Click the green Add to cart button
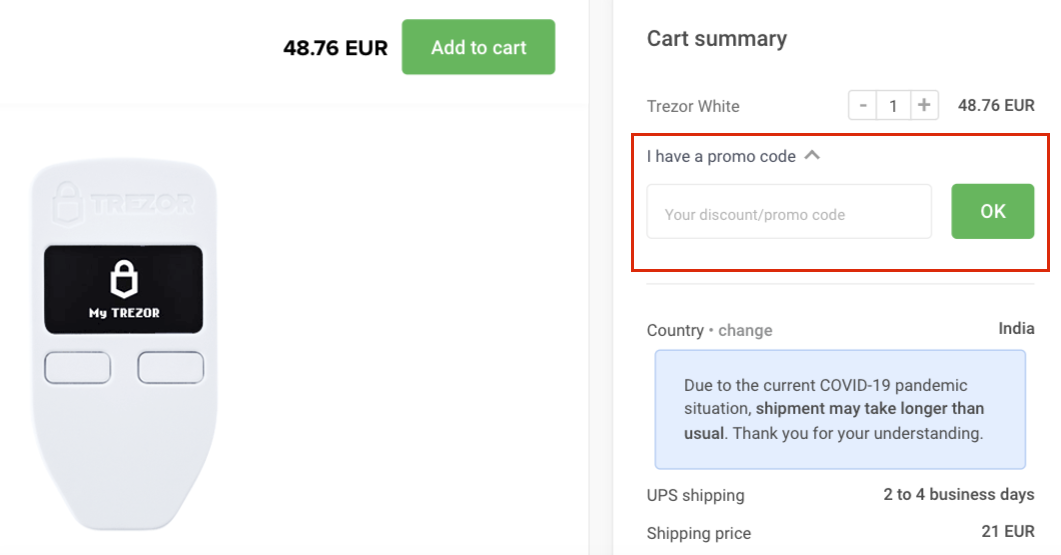 [x=478, y=47]
